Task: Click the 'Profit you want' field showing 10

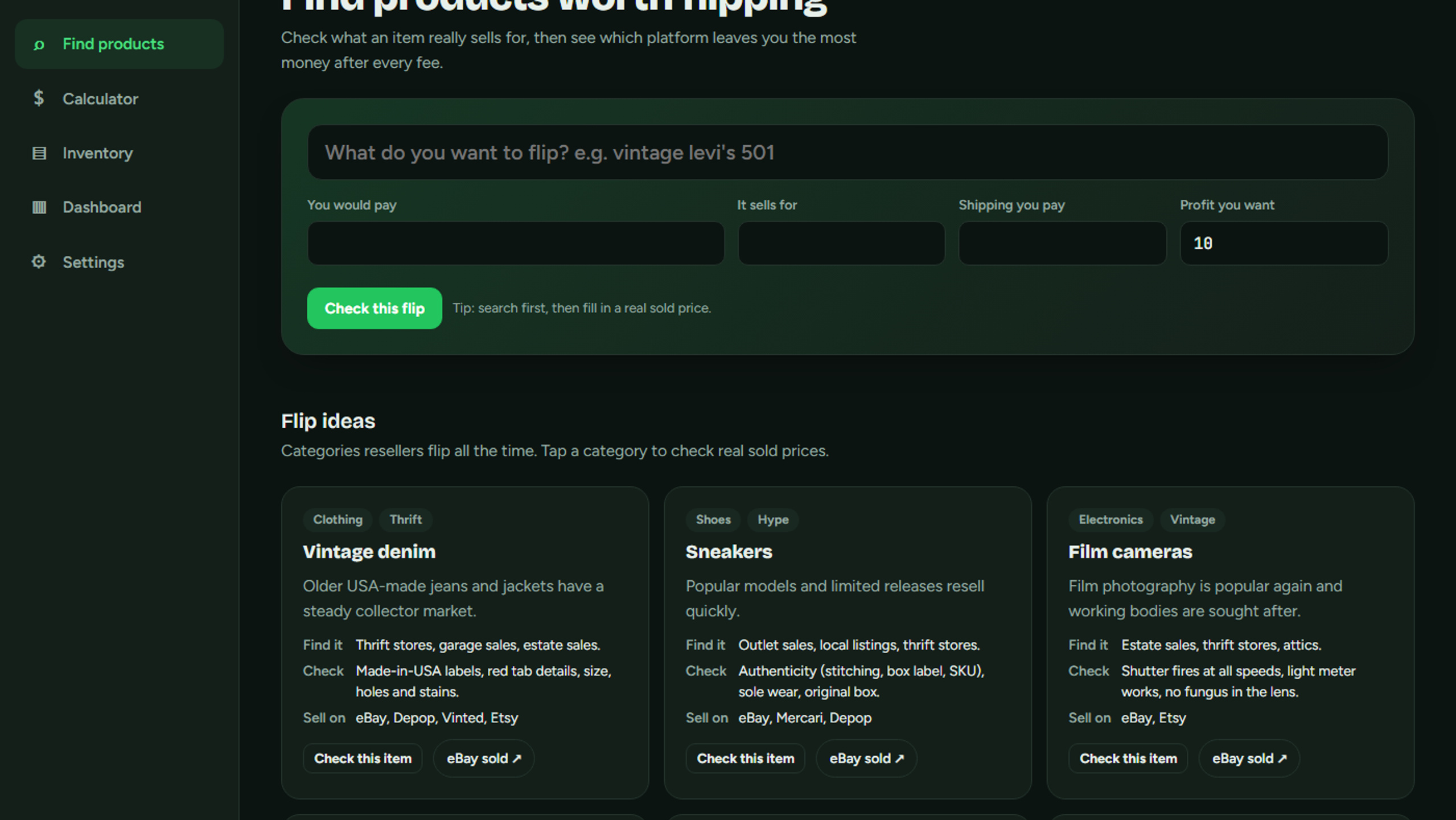Action: 1284,243
